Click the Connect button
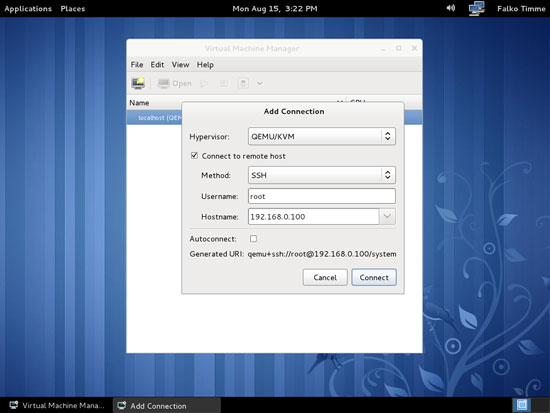 click(x=374, y=277)
